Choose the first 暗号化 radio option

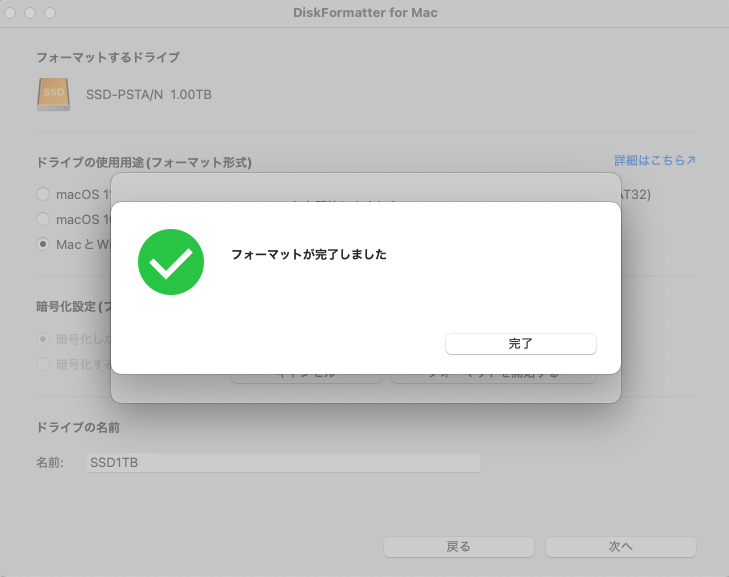tap(43, 339)
